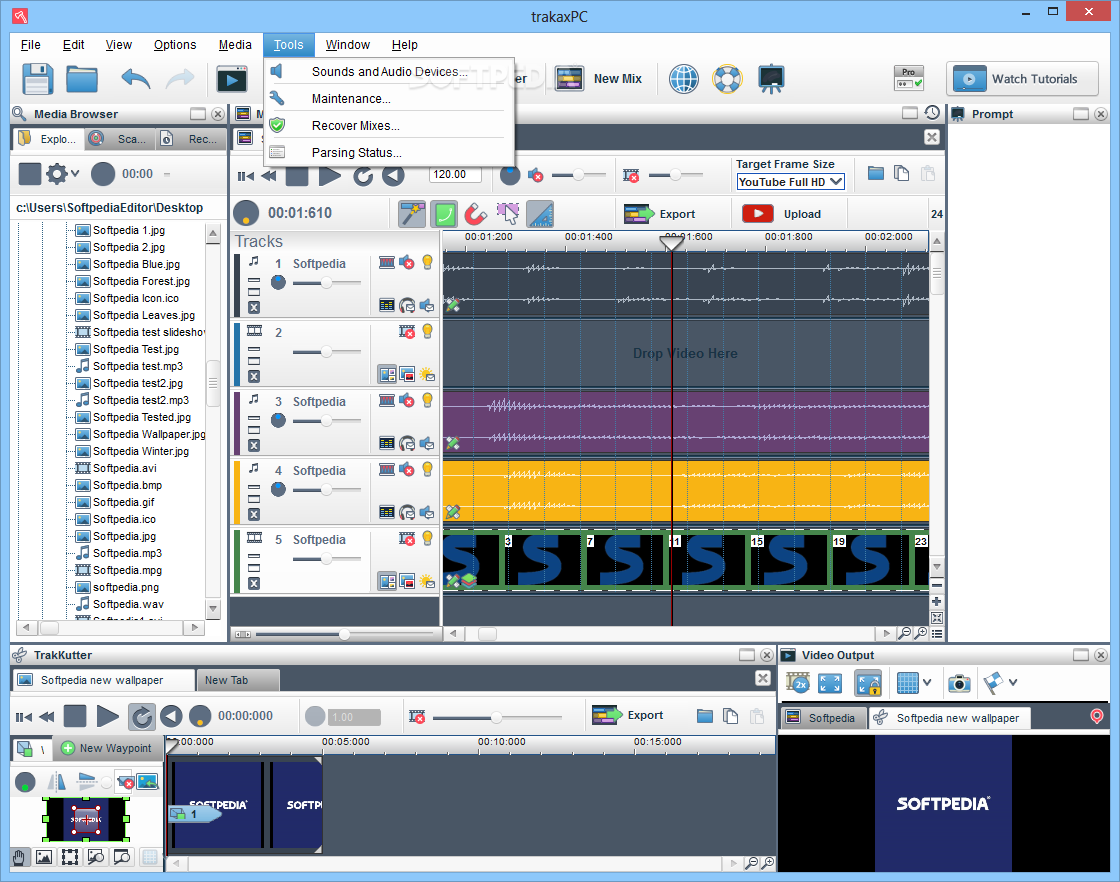
Task: Select Softpedia.avi in the file list
Action: tap(124, 468)
